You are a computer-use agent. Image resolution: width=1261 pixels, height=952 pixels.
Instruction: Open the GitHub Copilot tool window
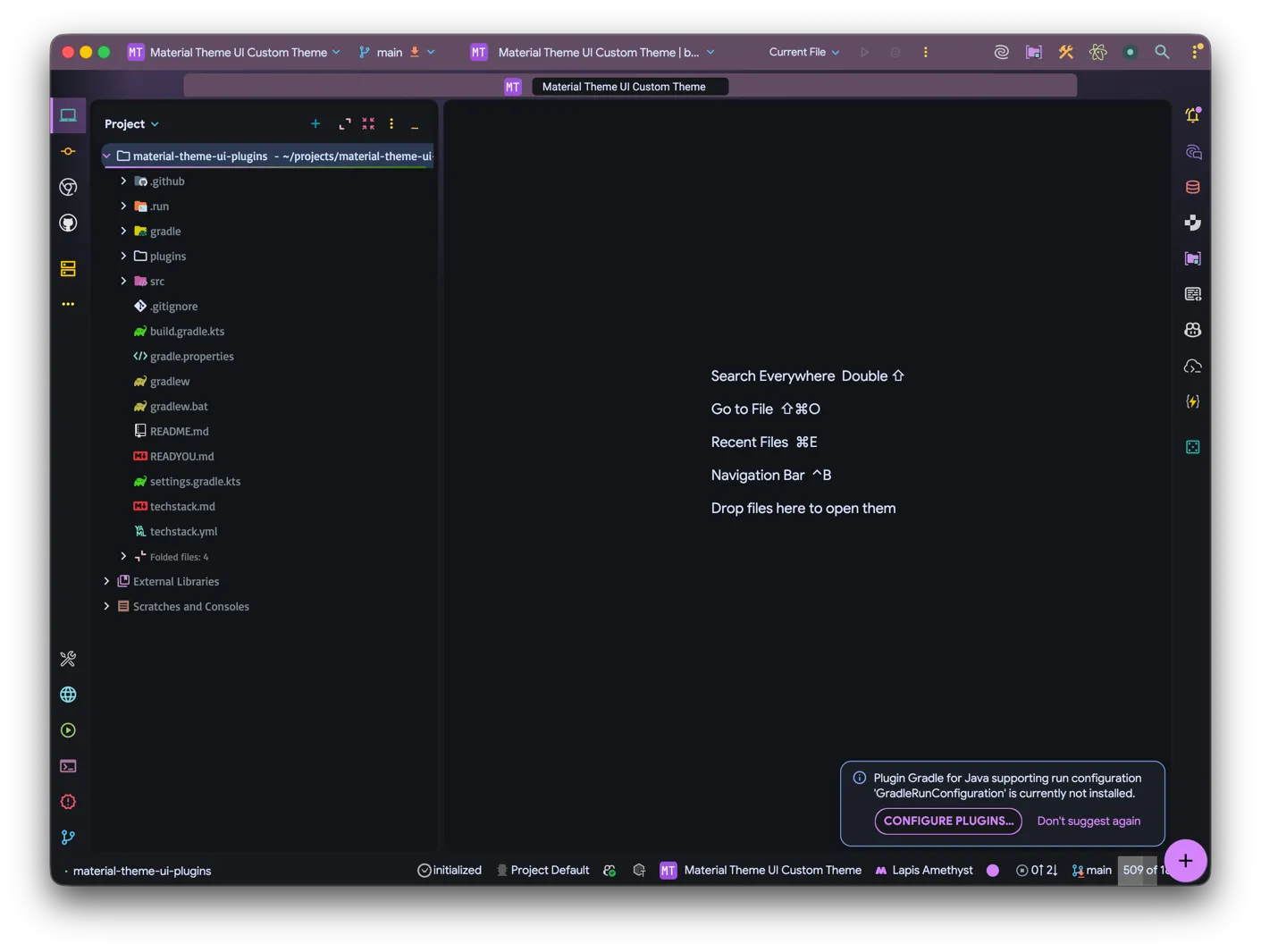(x=1192, y=330)
